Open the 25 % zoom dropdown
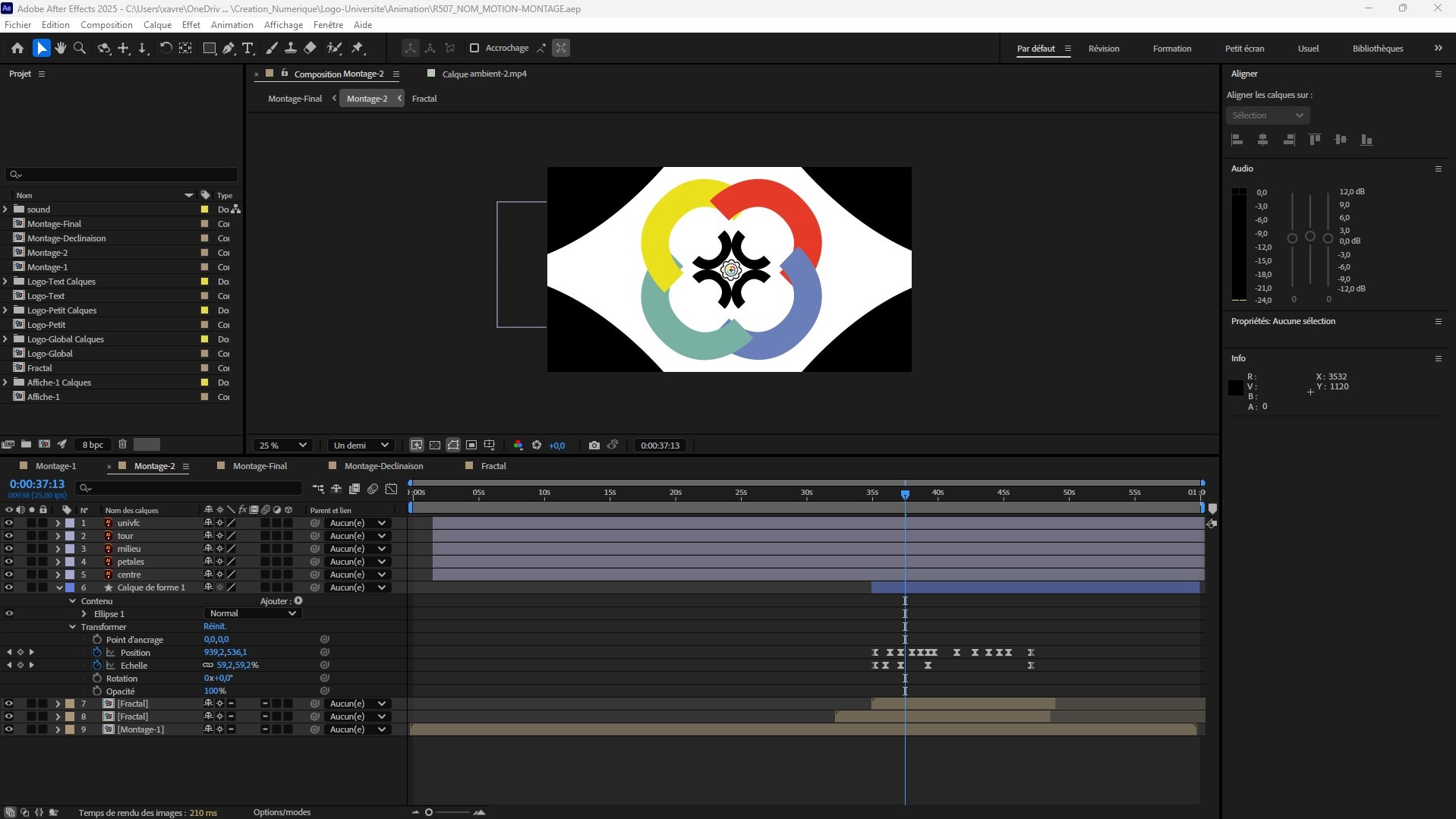 pos(282,446)
